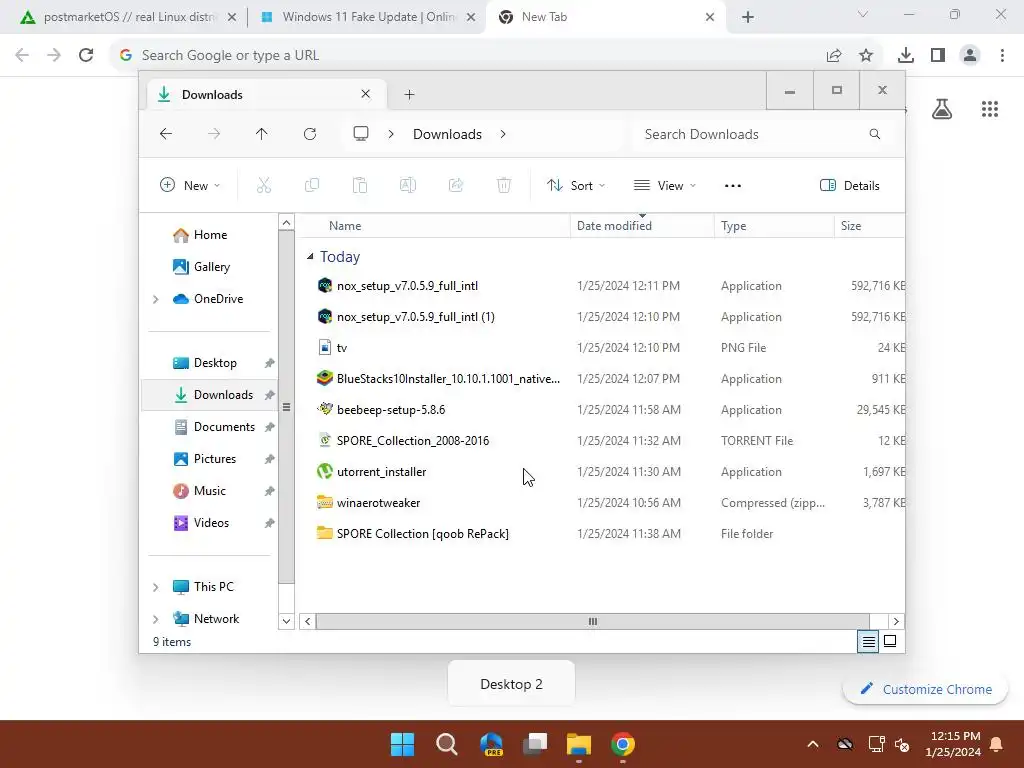Open Pictures in quick access

point(209,459)
